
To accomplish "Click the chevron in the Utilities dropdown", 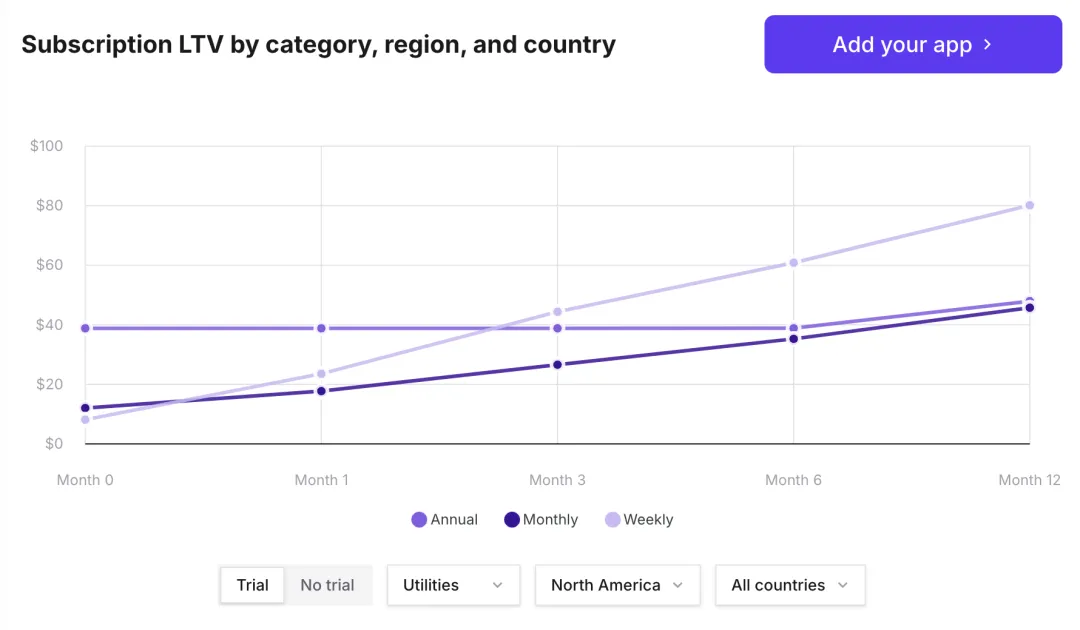I will [497, 585].
